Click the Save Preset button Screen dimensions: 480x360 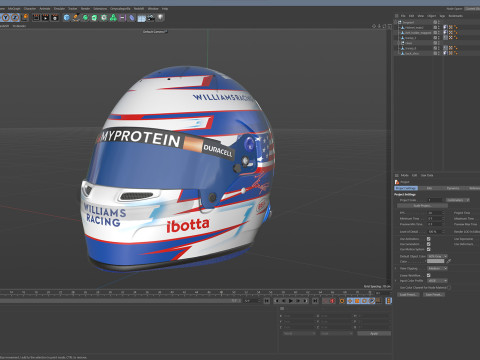[434, 295]
